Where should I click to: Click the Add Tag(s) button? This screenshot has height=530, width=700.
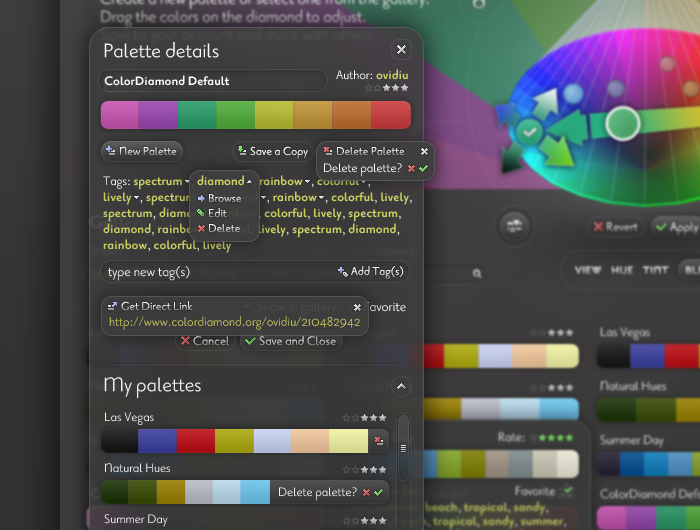point(371,271)
